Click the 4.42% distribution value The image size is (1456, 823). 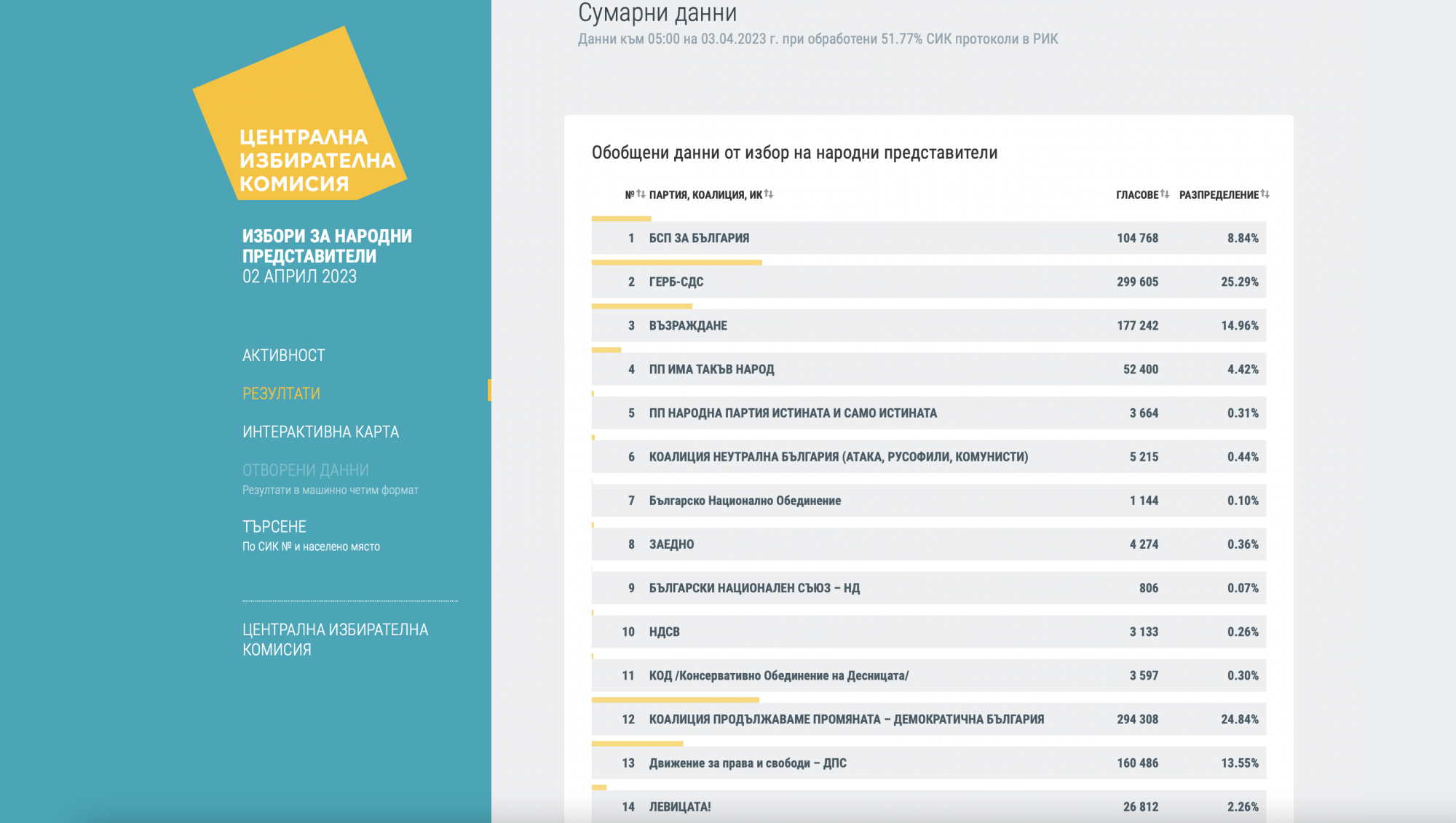pos(1243,369)
